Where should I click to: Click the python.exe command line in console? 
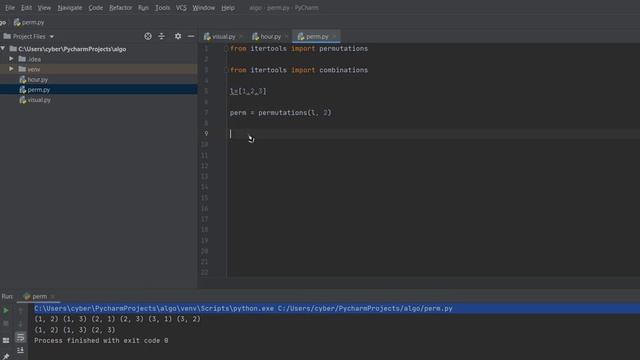pos(243,309)
